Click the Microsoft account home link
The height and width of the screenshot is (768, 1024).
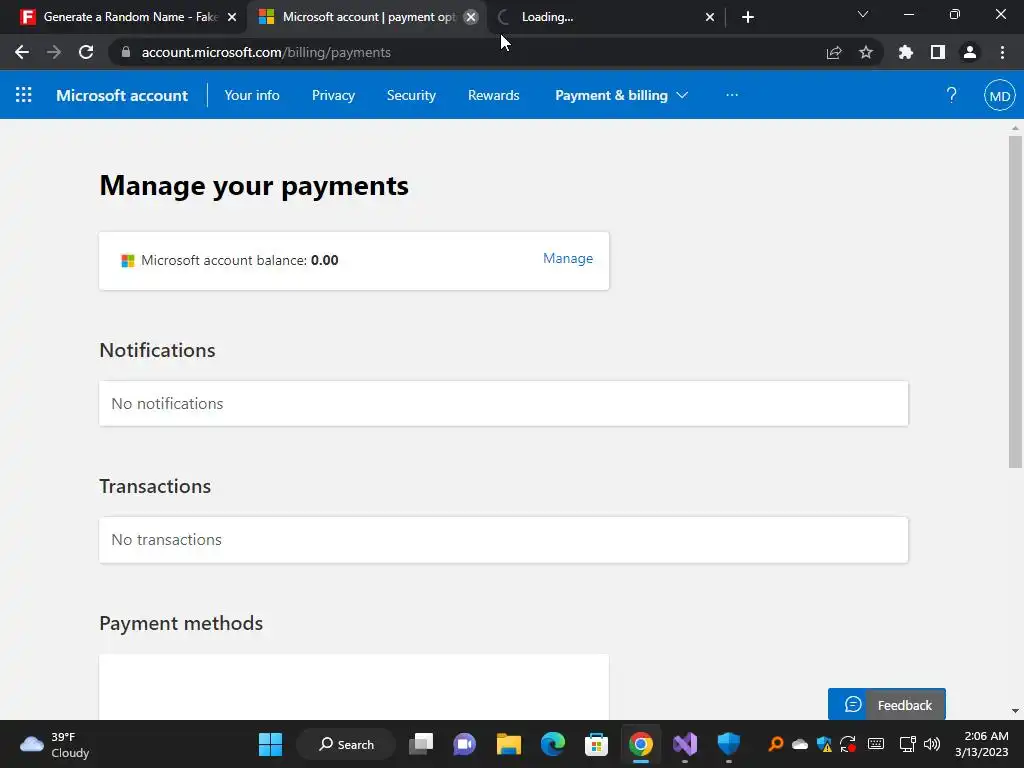[x=122, y=95]
